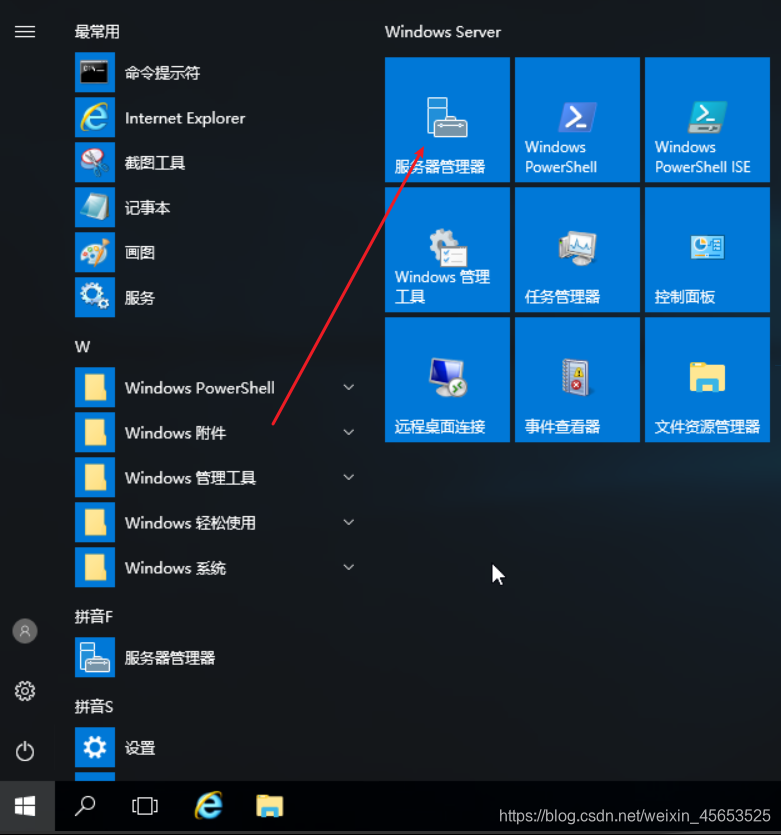Open File Explorer from the taskbar
Viewport: 781px width, 835px height.
click(x=269, y=805)
